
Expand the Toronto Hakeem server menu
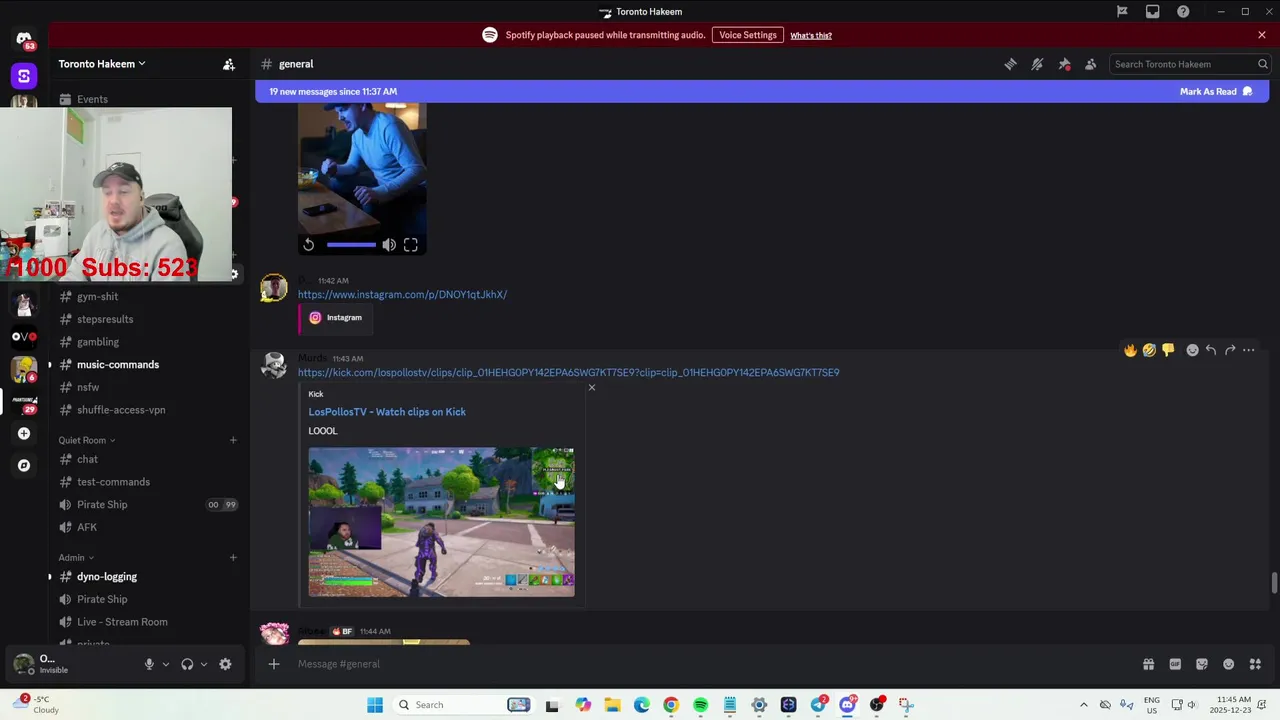tap(101, 64)
